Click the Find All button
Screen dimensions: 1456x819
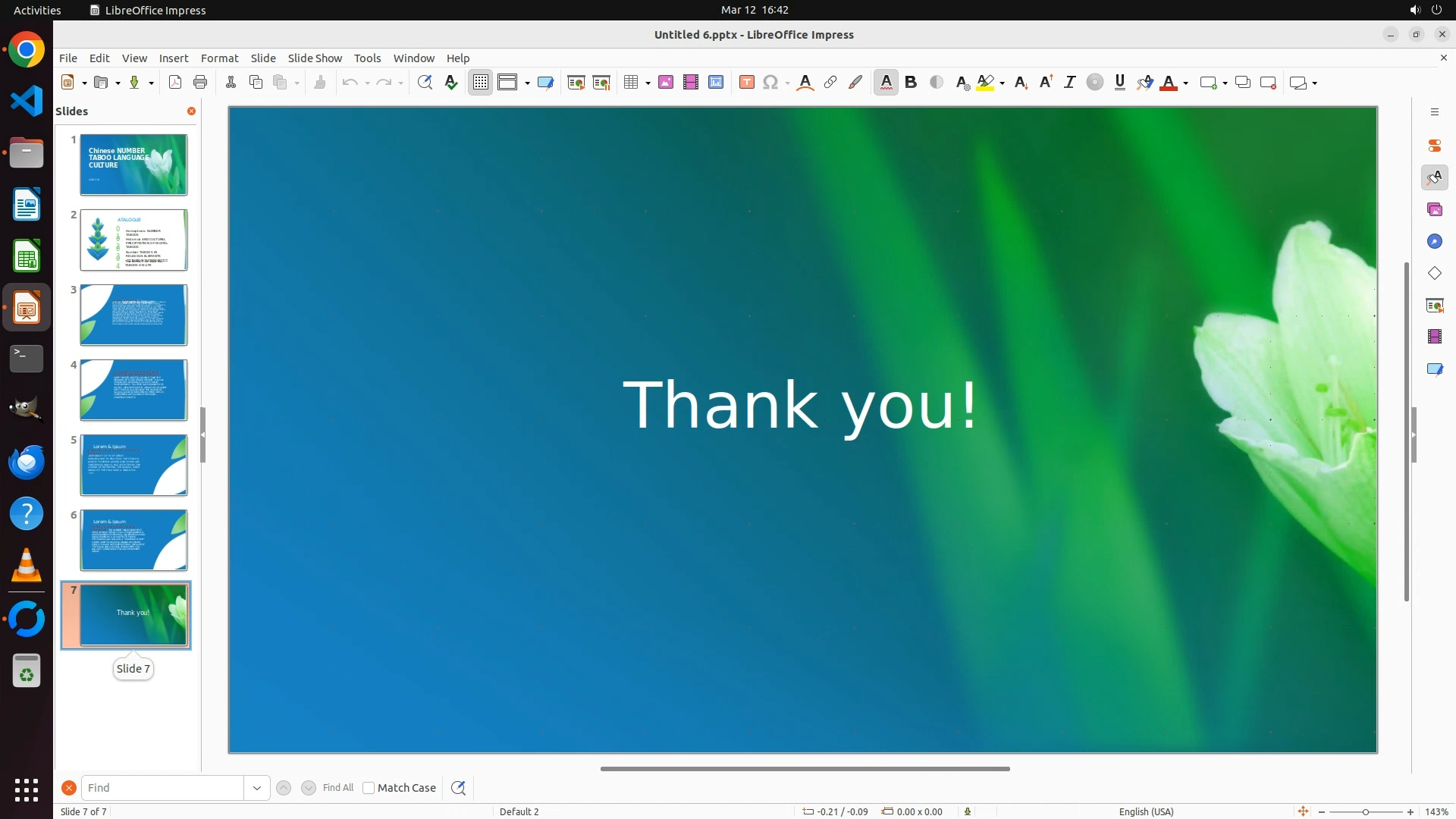pos(338,788)
